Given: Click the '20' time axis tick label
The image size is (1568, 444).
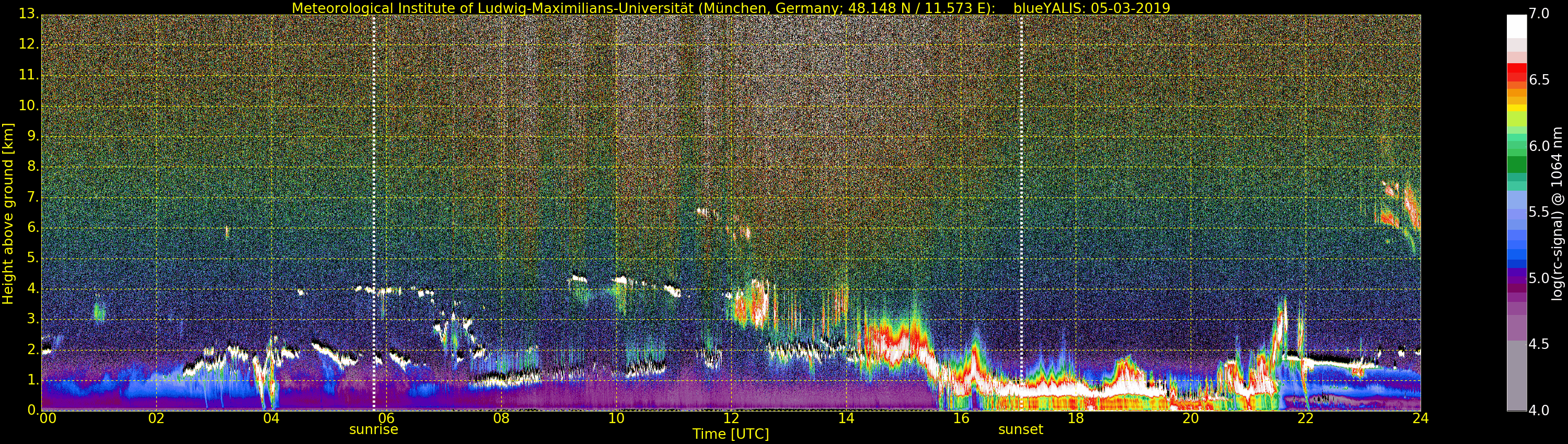Looking at the screenshot, I should click(1191, 418).
